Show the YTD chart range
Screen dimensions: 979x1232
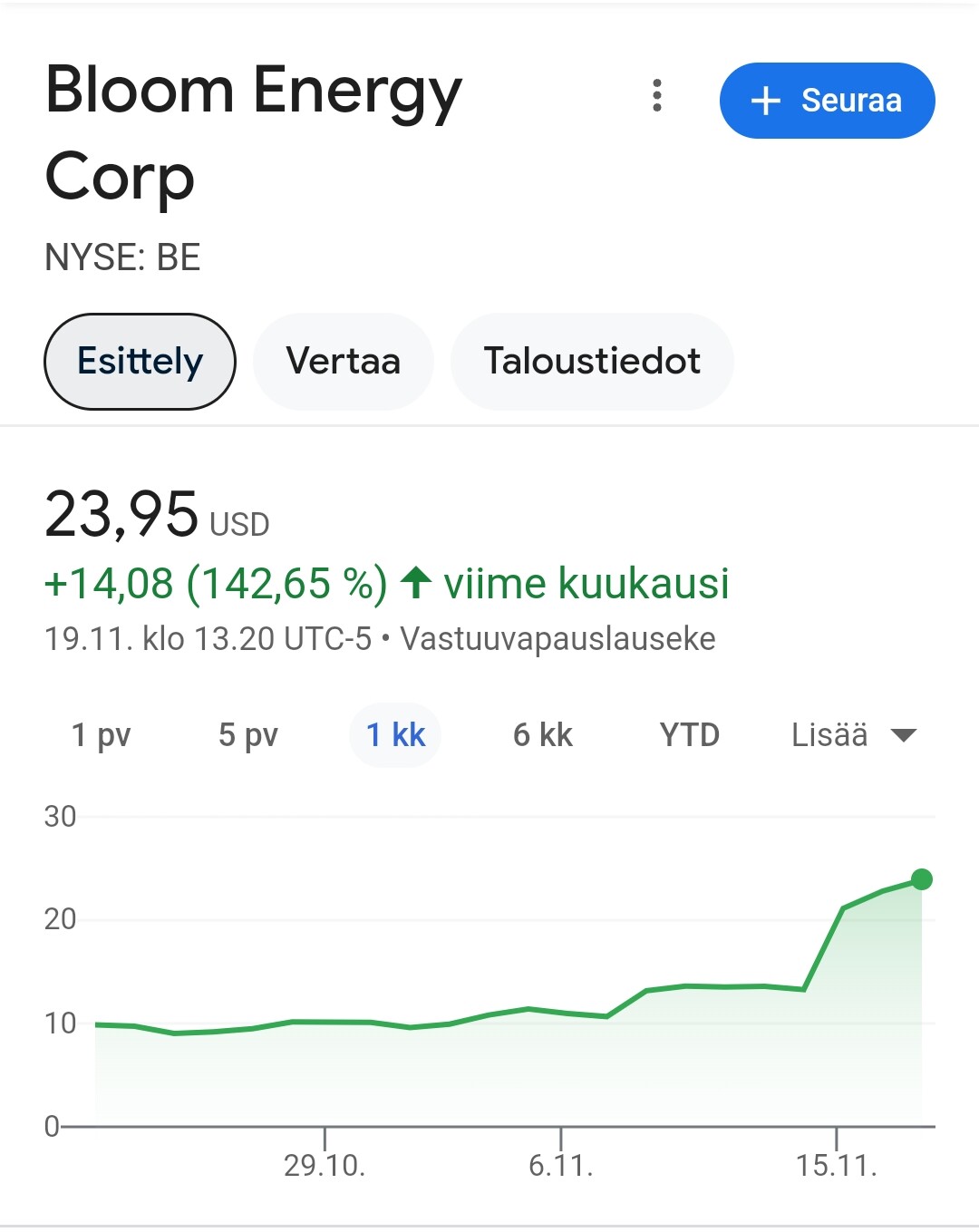[x=690, y=735]
